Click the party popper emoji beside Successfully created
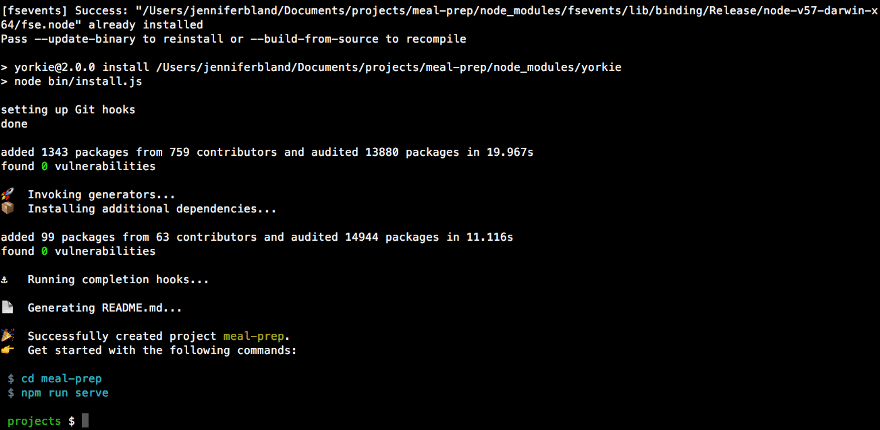Viewport: 880px width, 430px height. click(x=7, y=336)
